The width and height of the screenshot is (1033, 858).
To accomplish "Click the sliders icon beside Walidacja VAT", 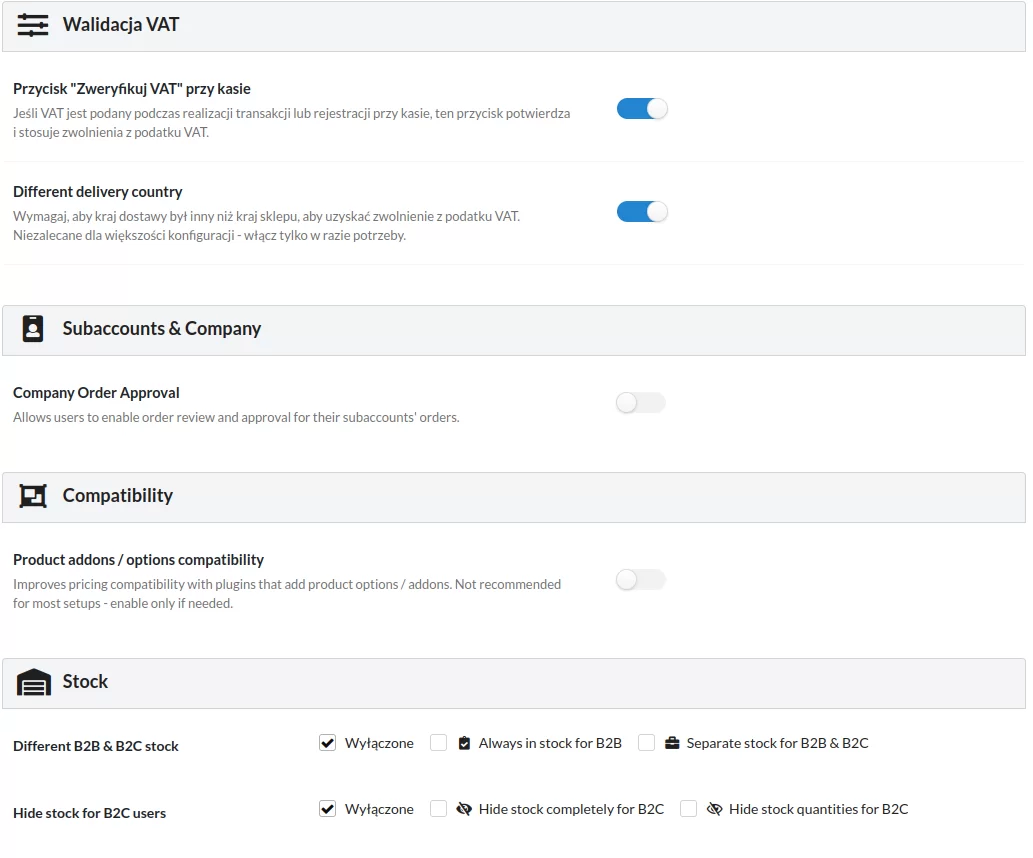I will pos(33,25).
